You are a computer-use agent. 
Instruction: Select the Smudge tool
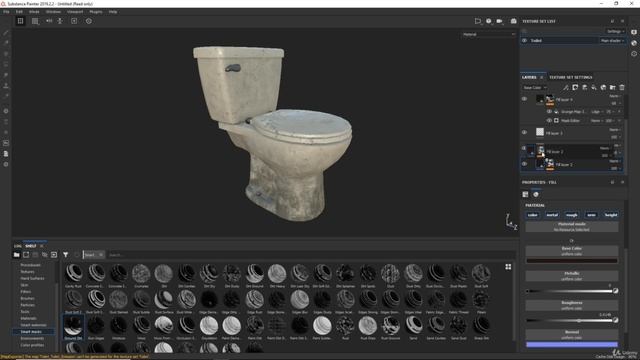(6, 75)
